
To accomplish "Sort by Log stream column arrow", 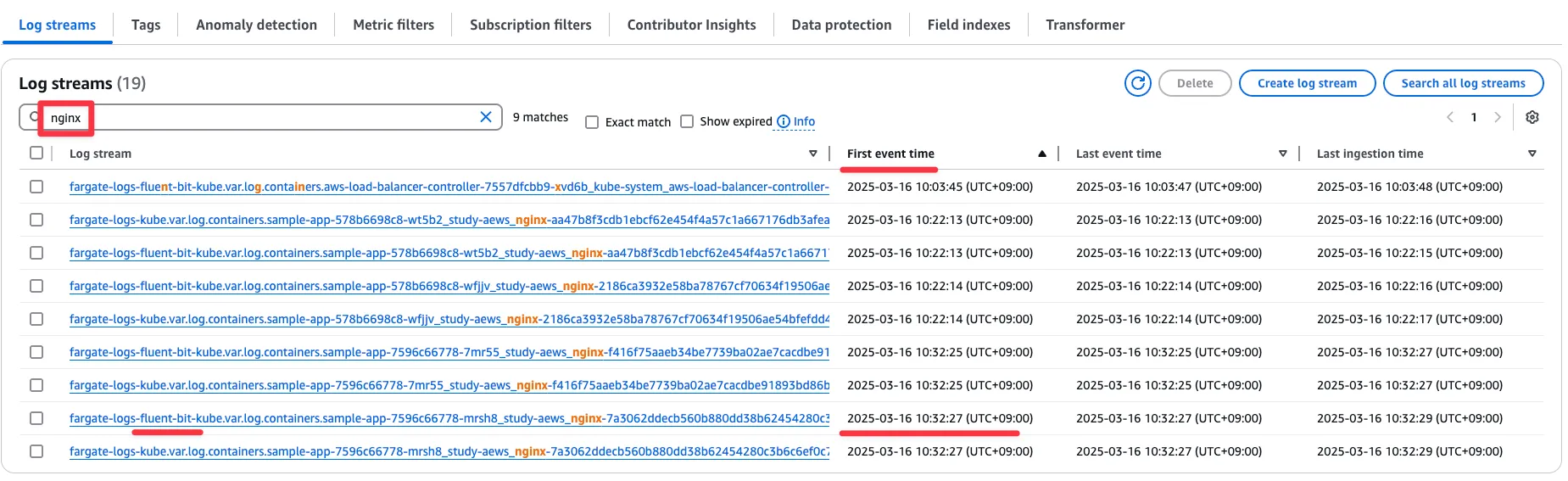I will [813, 154].
